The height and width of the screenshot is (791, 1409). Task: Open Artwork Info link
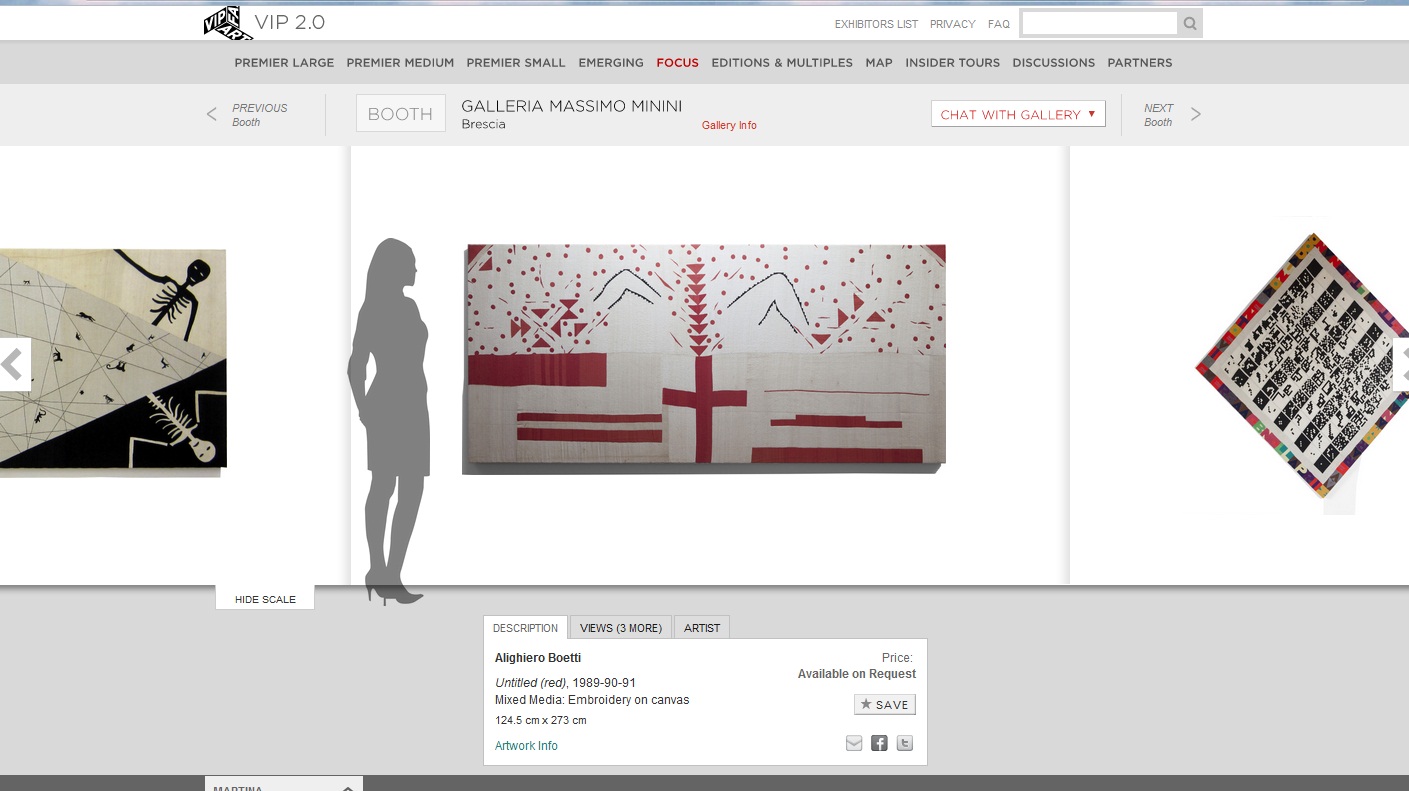pyautogui.click(x=526, y=746)
